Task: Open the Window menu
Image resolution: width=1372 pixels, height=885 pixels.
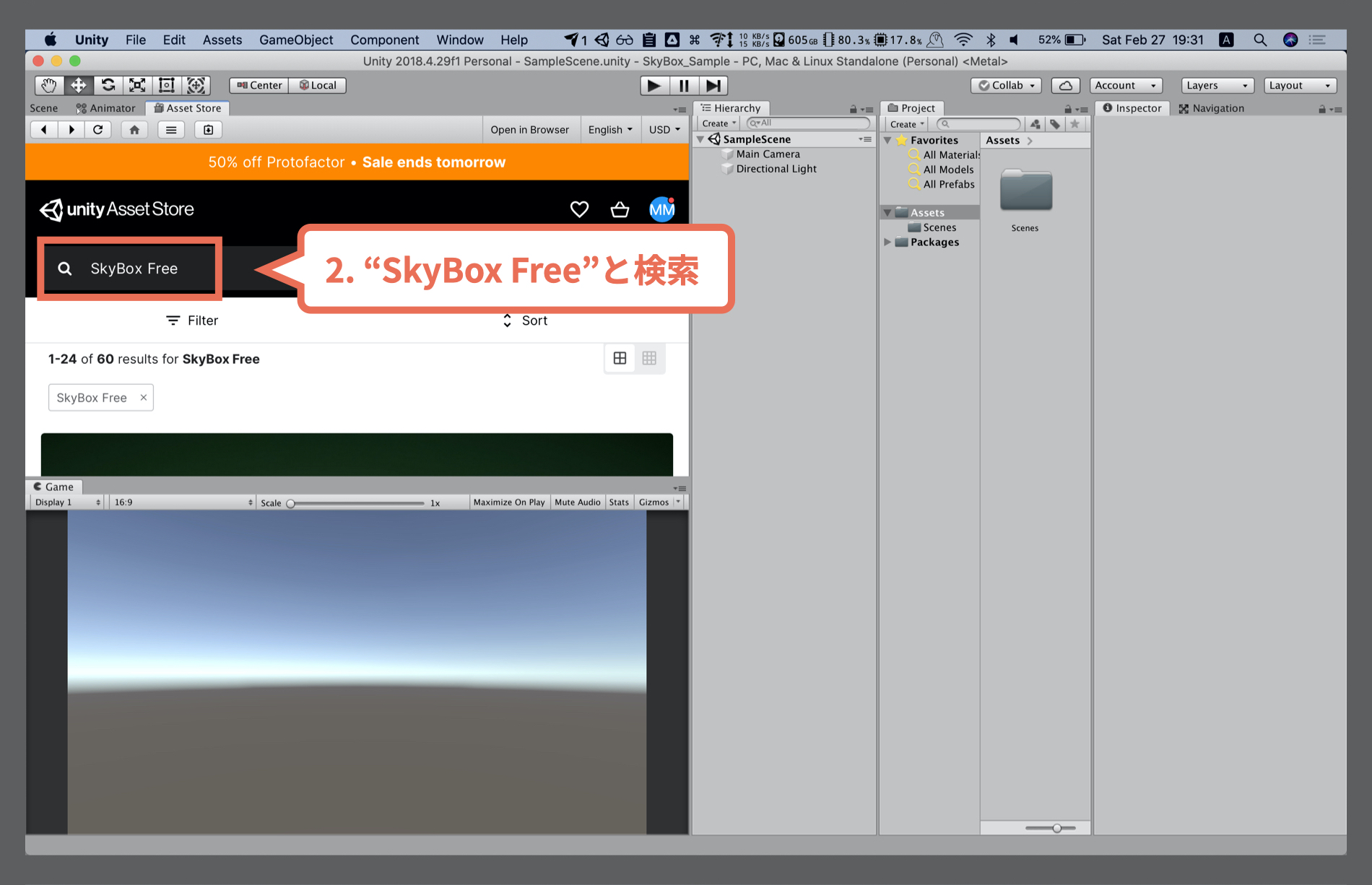Action: pos(459,40)
